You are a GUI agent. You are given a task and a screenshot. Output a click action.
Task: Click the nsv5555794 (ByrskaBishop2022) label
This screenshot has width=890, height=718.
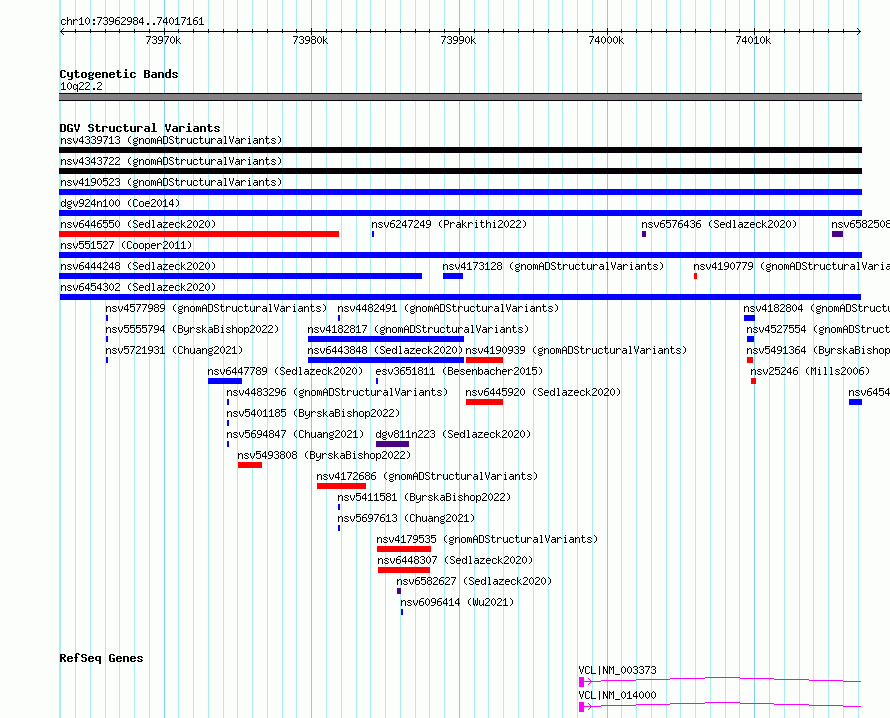pyautogui.click(x=192, y=329)
